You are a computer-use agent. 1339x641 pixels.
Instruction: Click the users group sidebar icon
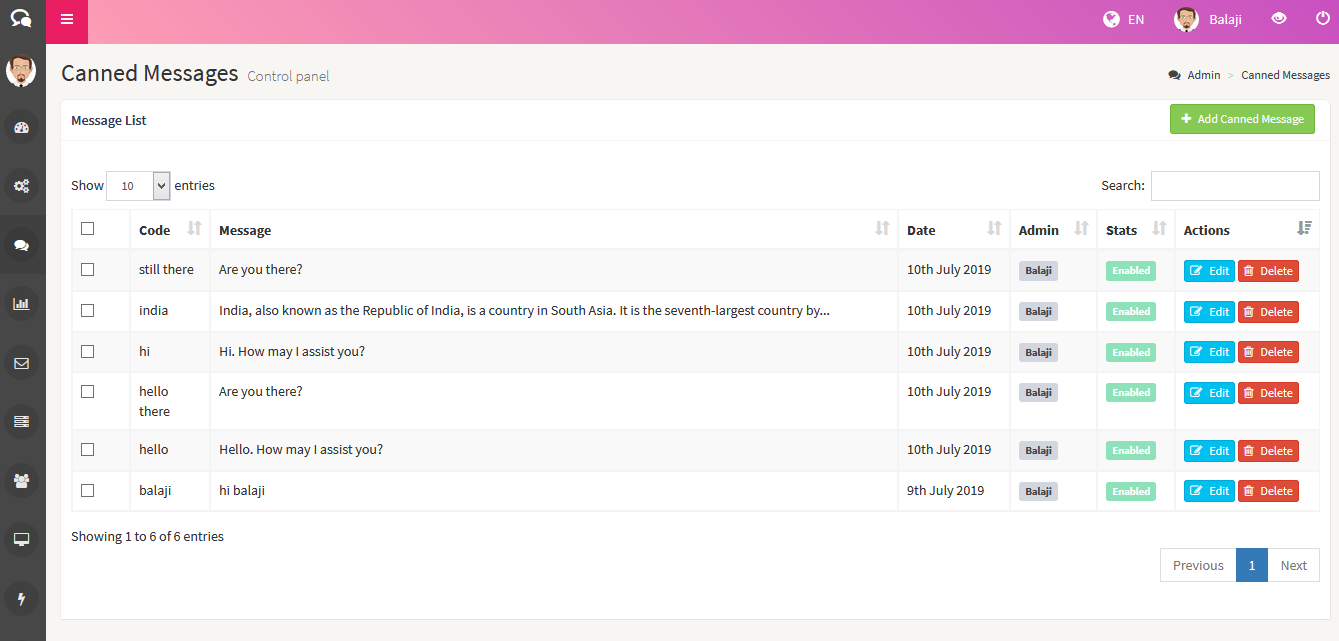tap(22, 481)
